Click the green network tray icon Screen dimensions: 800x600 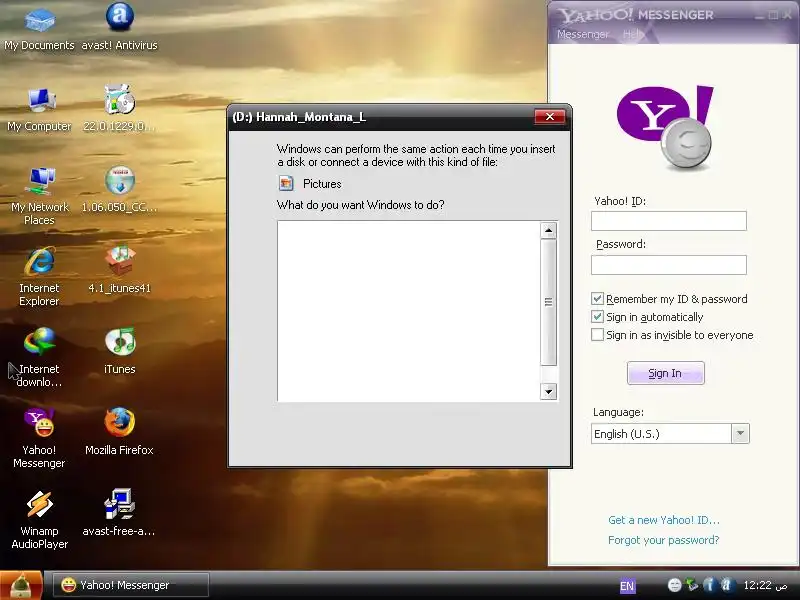coord(692,585)
